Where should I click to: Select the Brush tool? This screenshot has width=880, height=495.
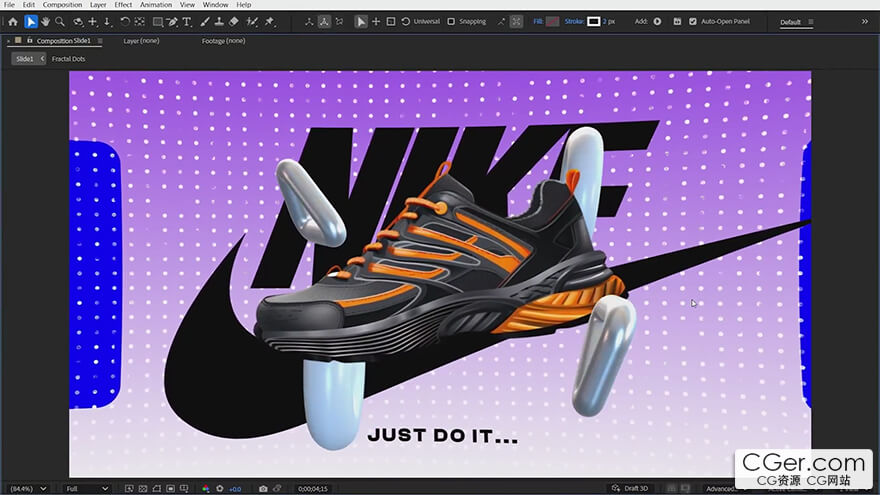(x=205, y=22)
